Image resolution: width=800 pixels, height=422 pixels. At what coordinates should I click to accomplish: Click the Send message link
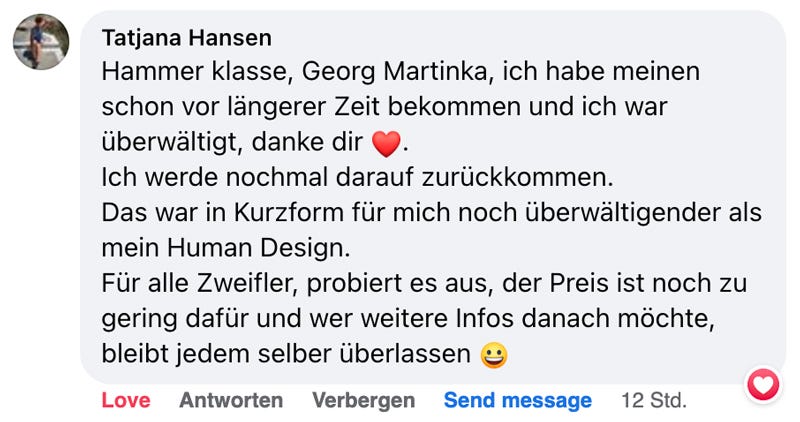pos(518,400)
